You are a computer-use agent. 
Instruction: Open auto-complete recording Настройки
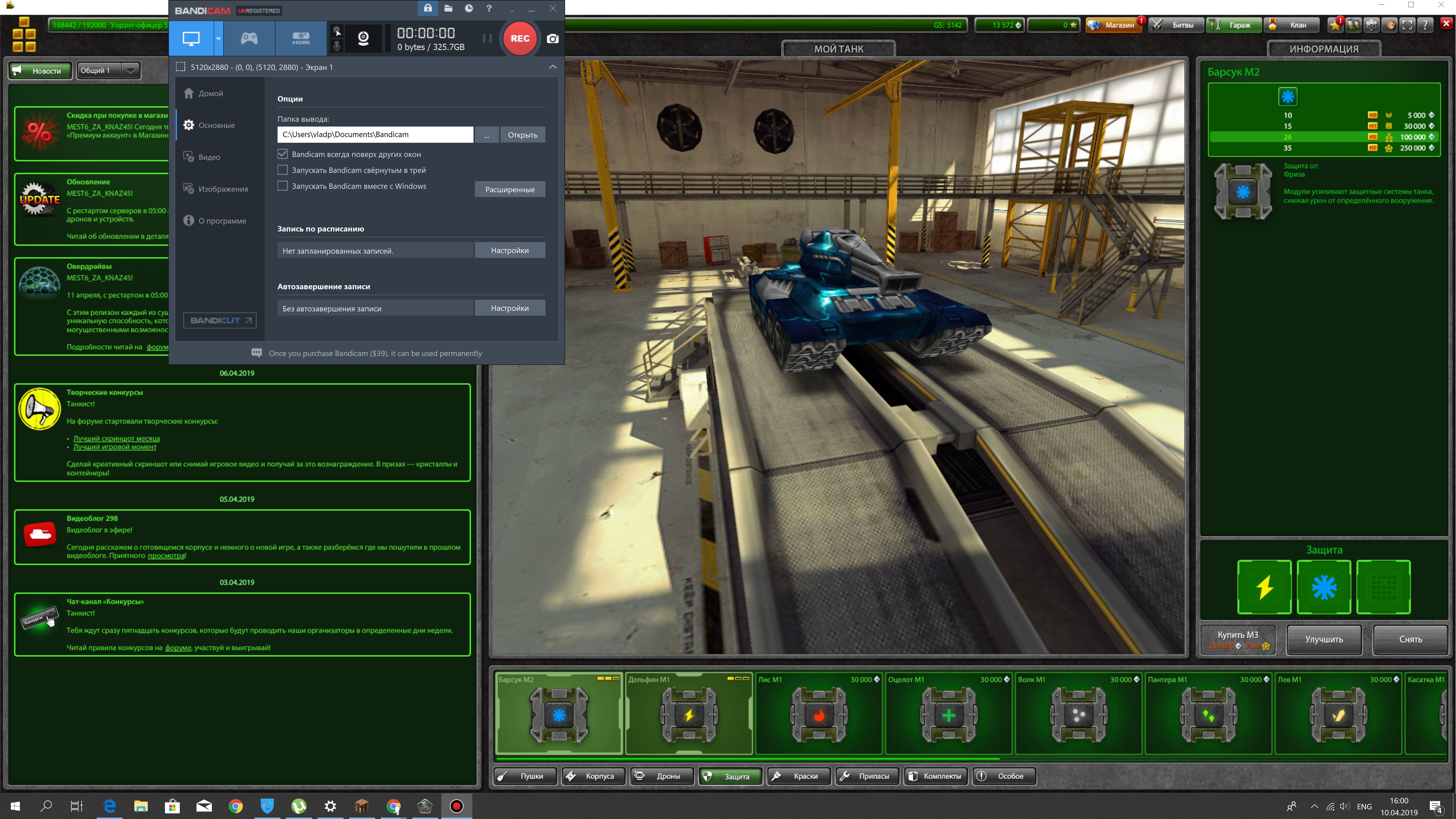pyautogui.click(x=510, y=308)
